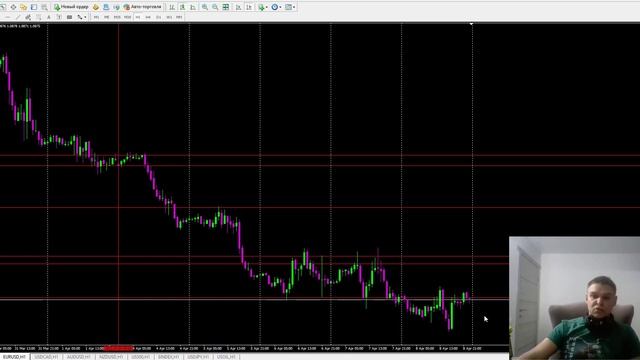This screenshot has width=640, height=360.
Task: Click the red highlighted date on time axis
Action: 118,348
